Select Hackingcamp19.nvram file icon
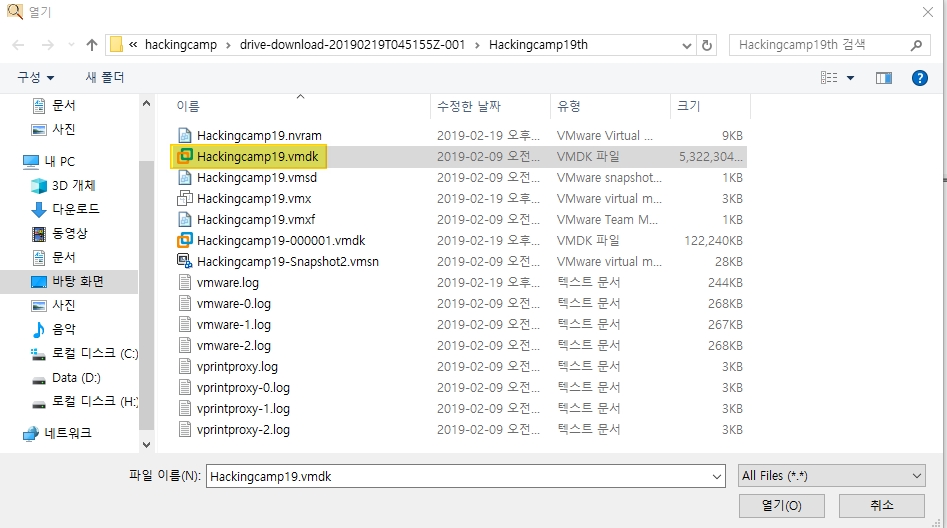Screen dimensions: 947x528 click(x=184, y=135)
